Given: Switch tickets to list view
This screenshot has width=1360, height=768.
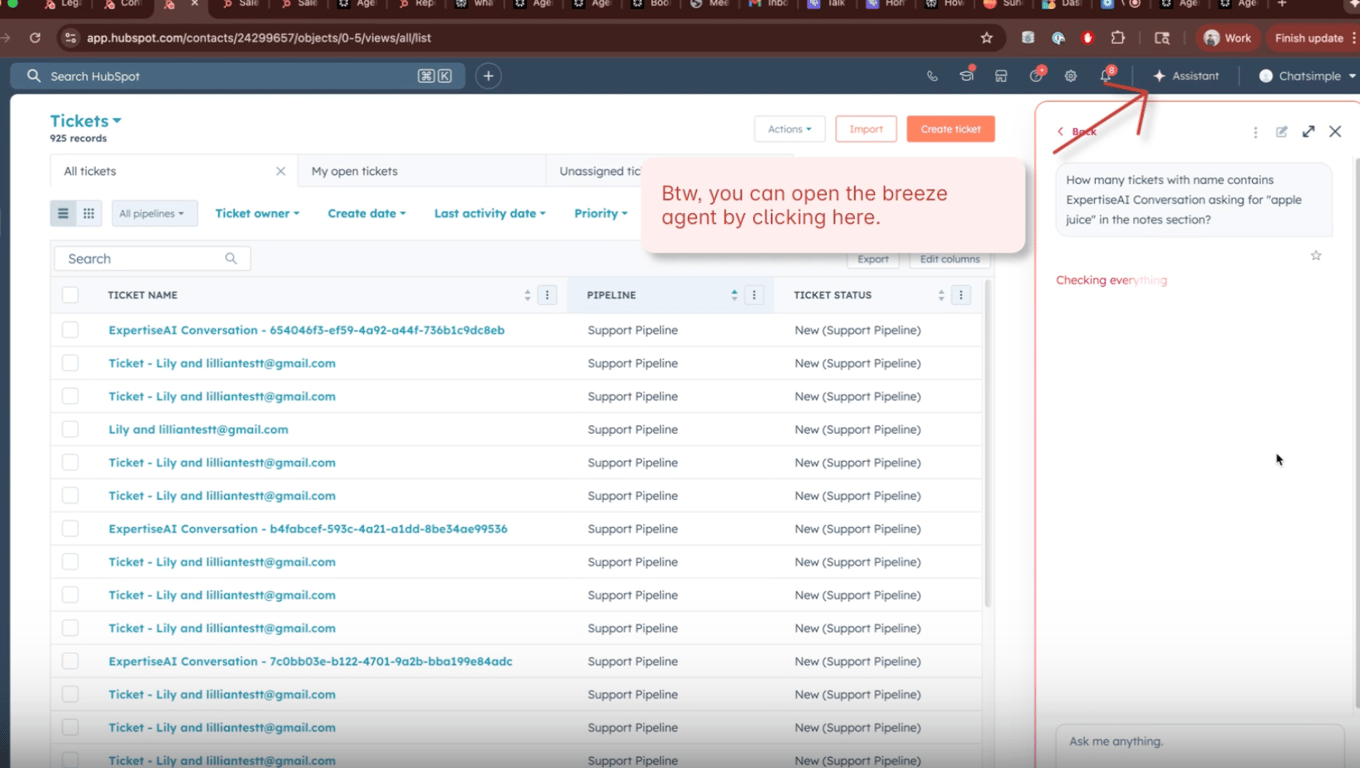Looking at the screenshot, I should point(63,213).
